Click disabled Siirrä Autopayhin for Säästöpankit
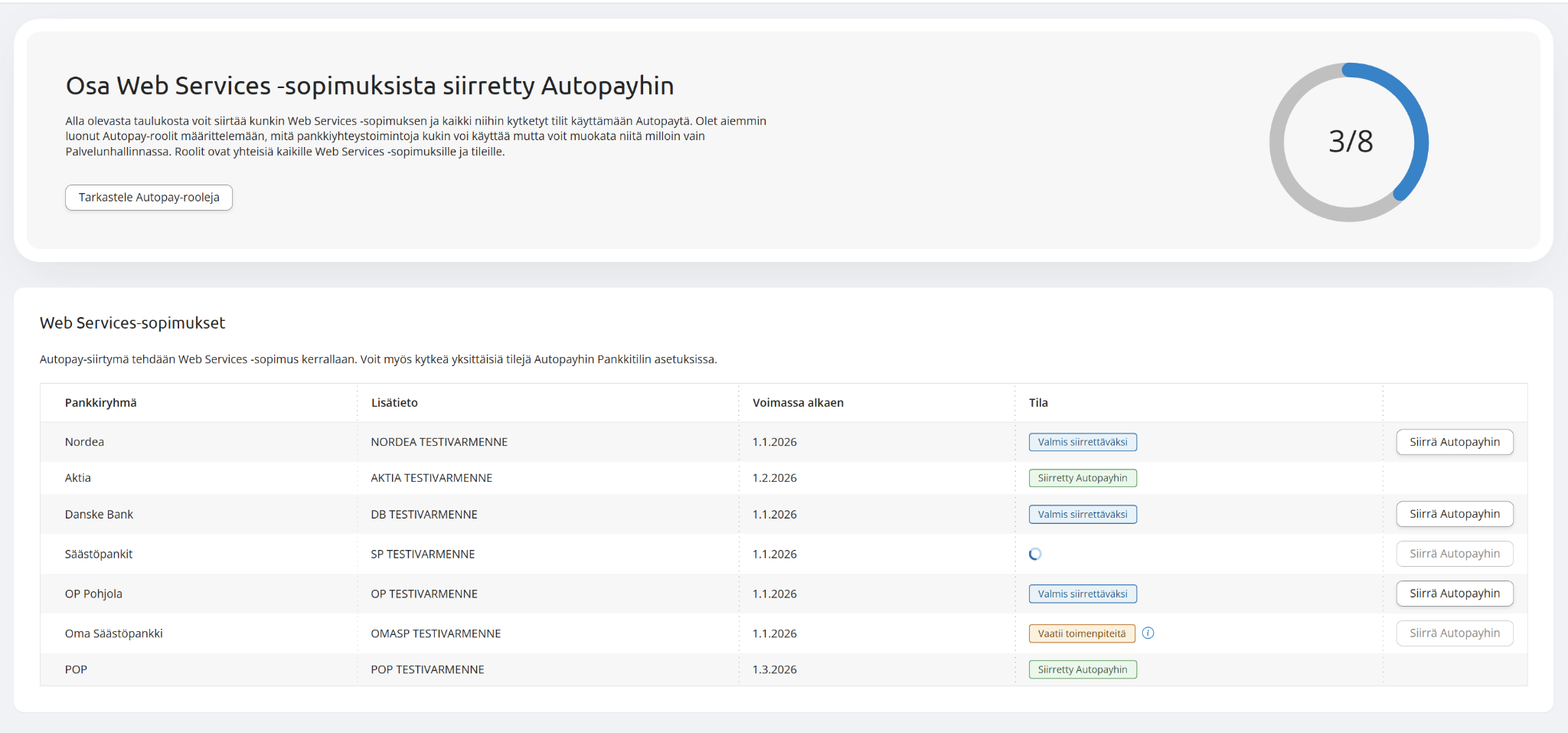The image size is (1568, 733). 1454,554
